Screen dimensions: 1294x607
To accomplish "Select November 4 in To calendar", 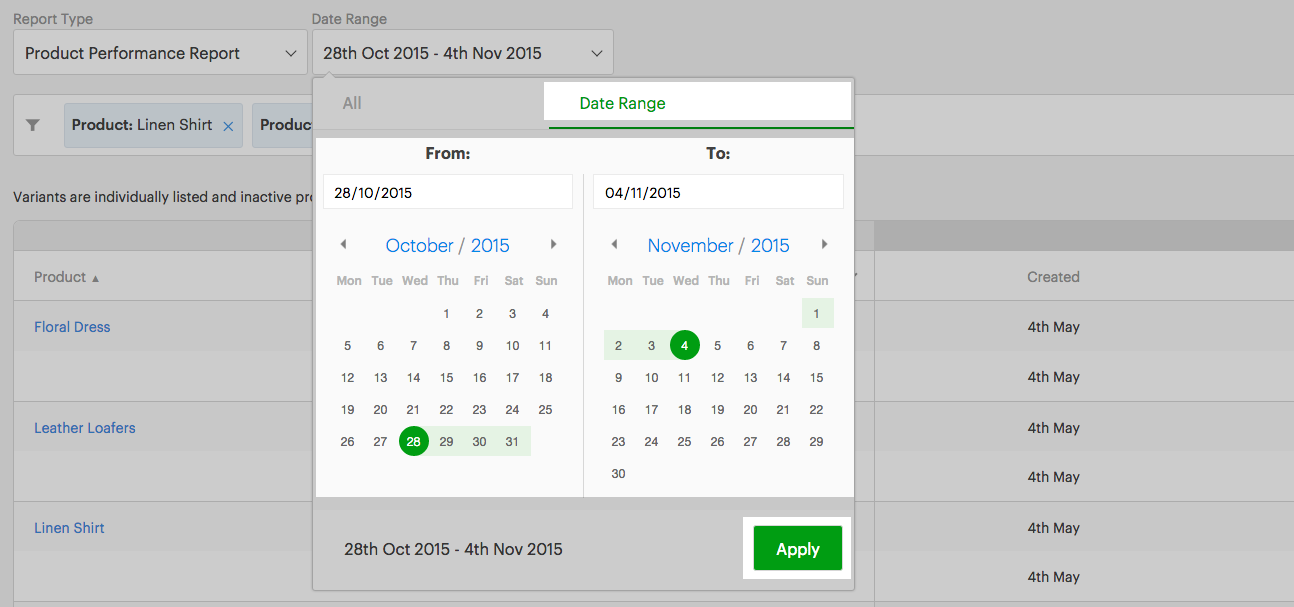I will point(685,346).
